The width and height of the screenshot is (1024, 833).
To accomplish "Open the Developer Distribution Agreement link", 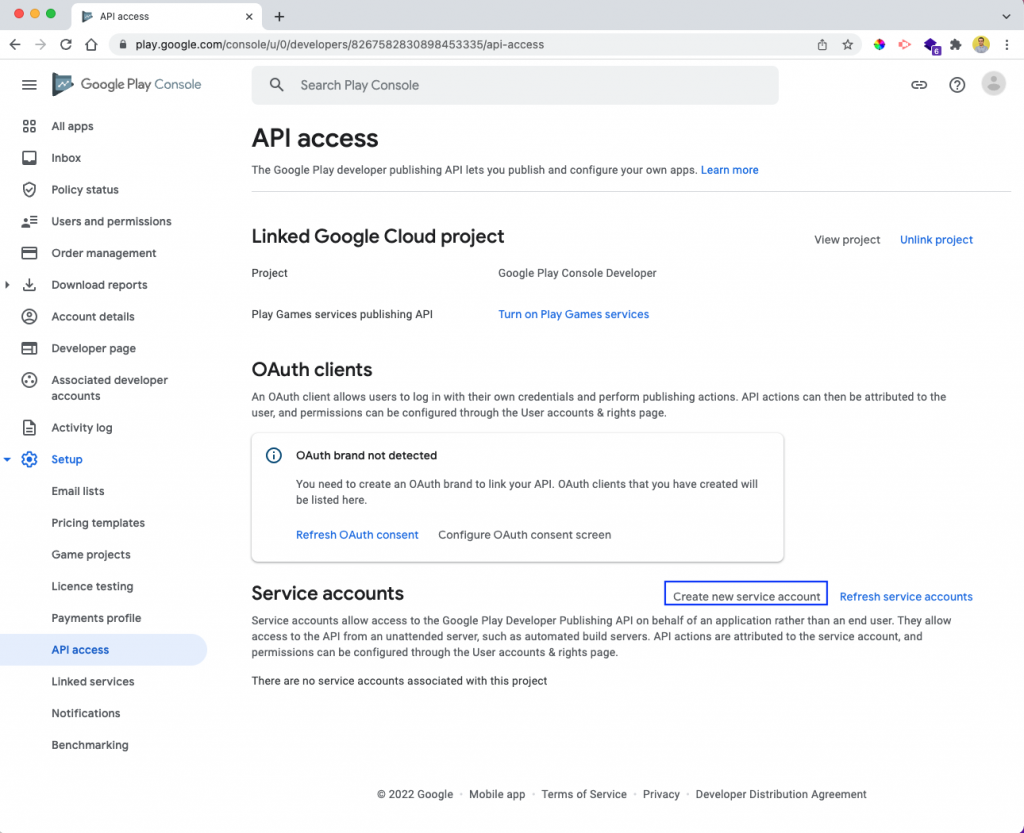I will (780, 794).
